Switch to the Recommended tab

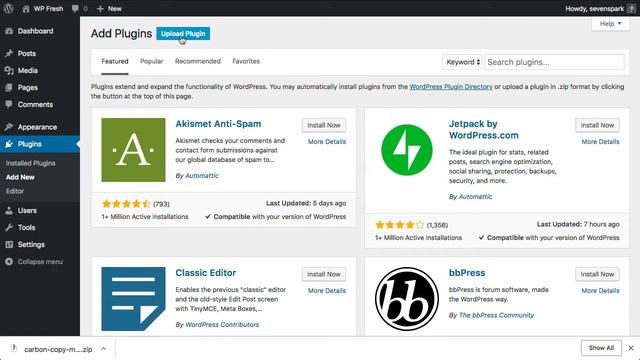coord(198,61)
